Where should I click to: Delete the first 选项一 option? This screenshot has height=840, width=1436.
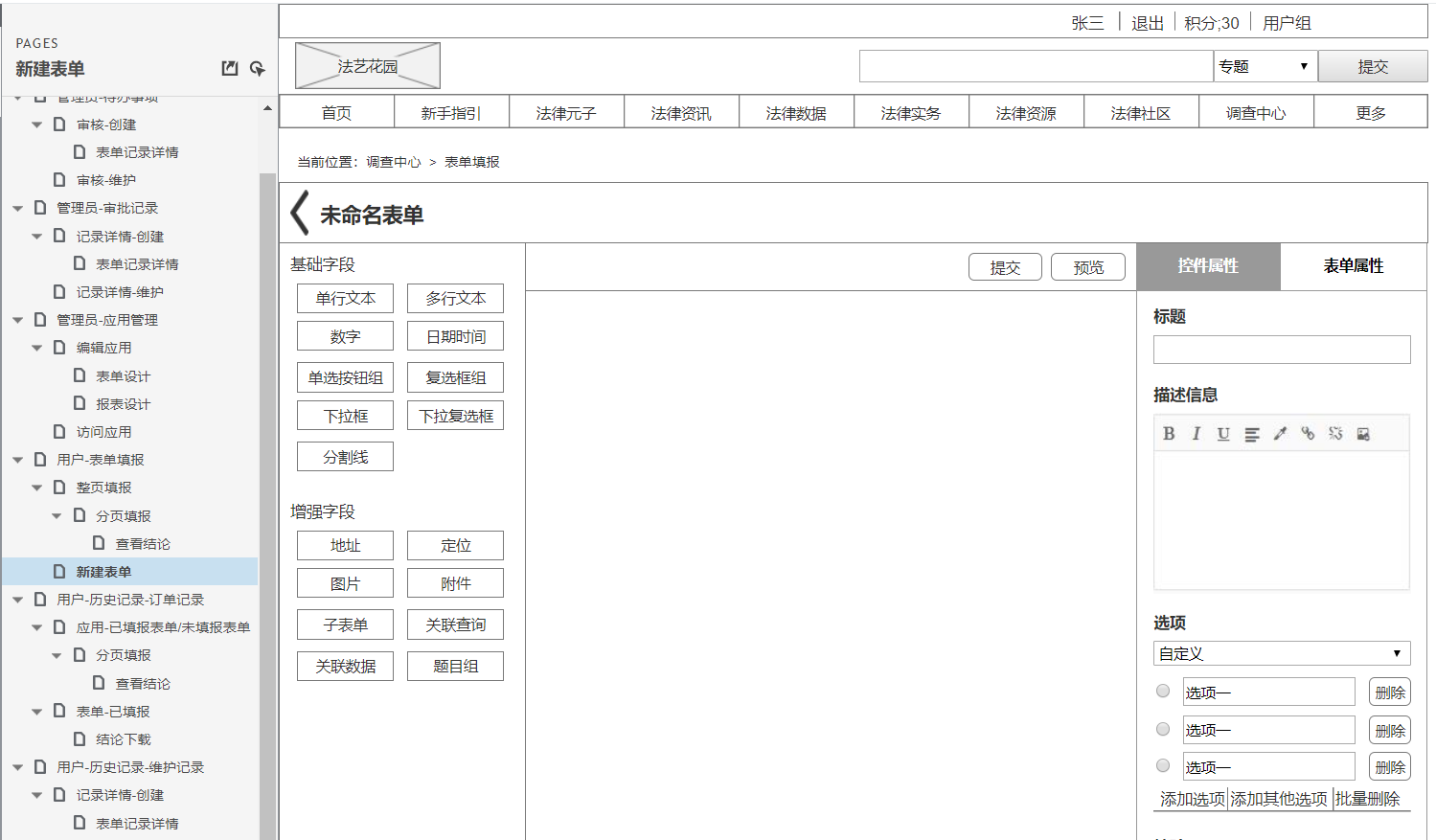click(1390, 692)
